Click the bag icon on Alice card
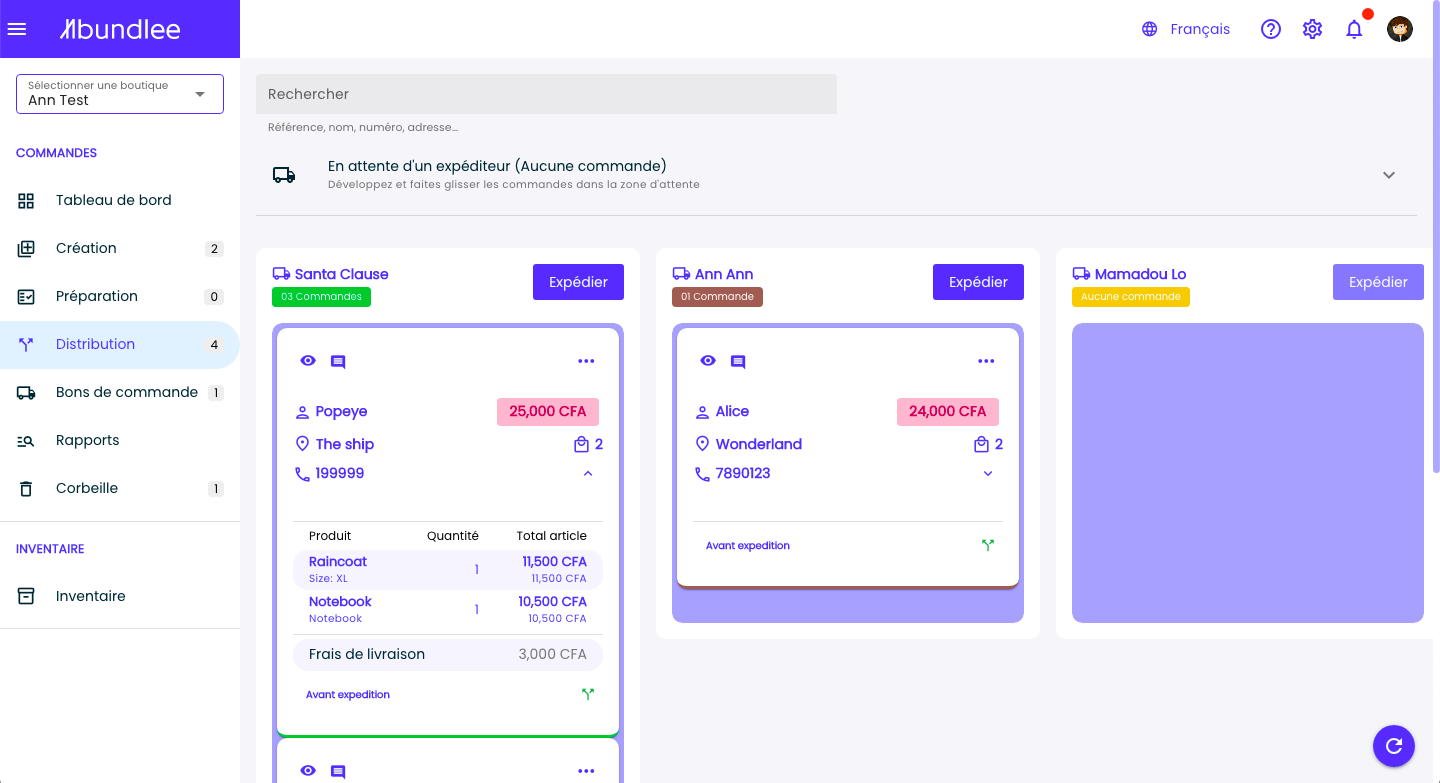 coord(982,444)
